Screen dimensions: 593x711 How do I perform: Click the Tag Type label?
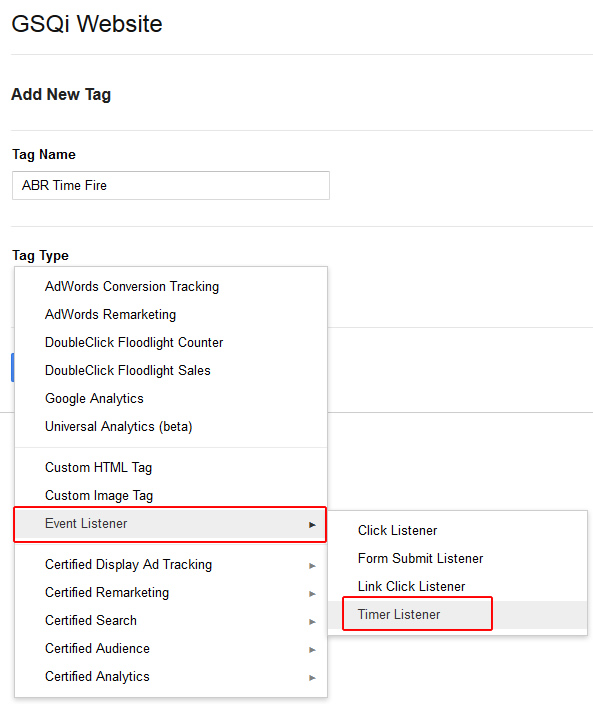(40, 255)
